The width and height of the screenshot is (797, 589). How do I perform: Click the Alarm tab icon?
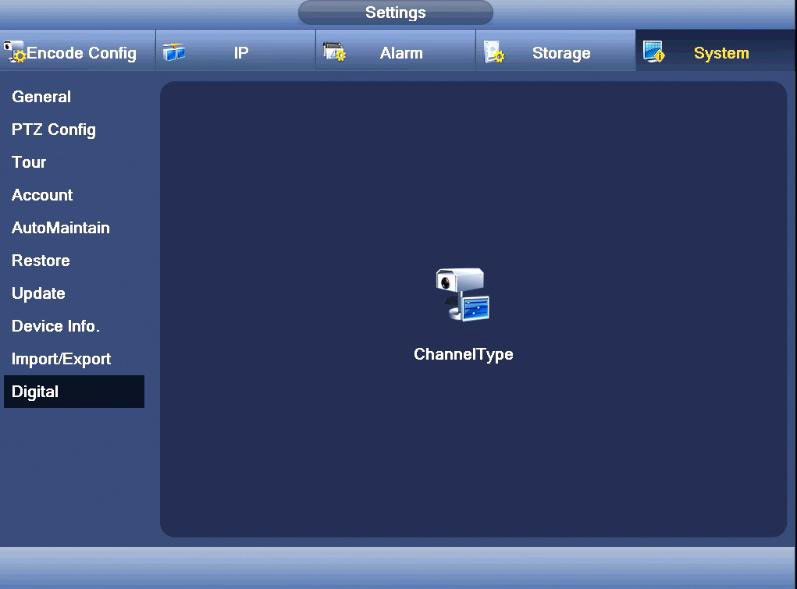point(334,52)
